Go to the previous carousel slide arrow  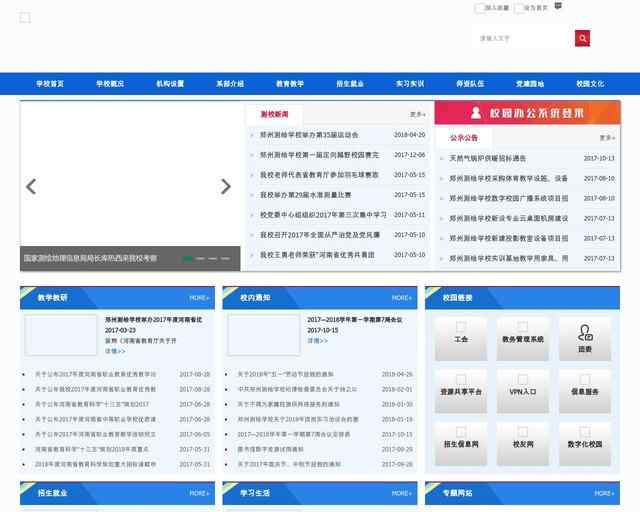tap(31, 187)
